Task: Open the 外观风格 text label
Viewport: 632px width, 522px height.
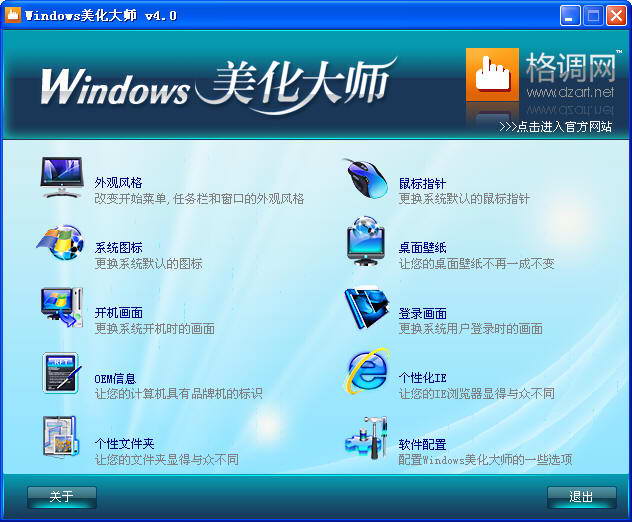Action: [x=118, y=183]
